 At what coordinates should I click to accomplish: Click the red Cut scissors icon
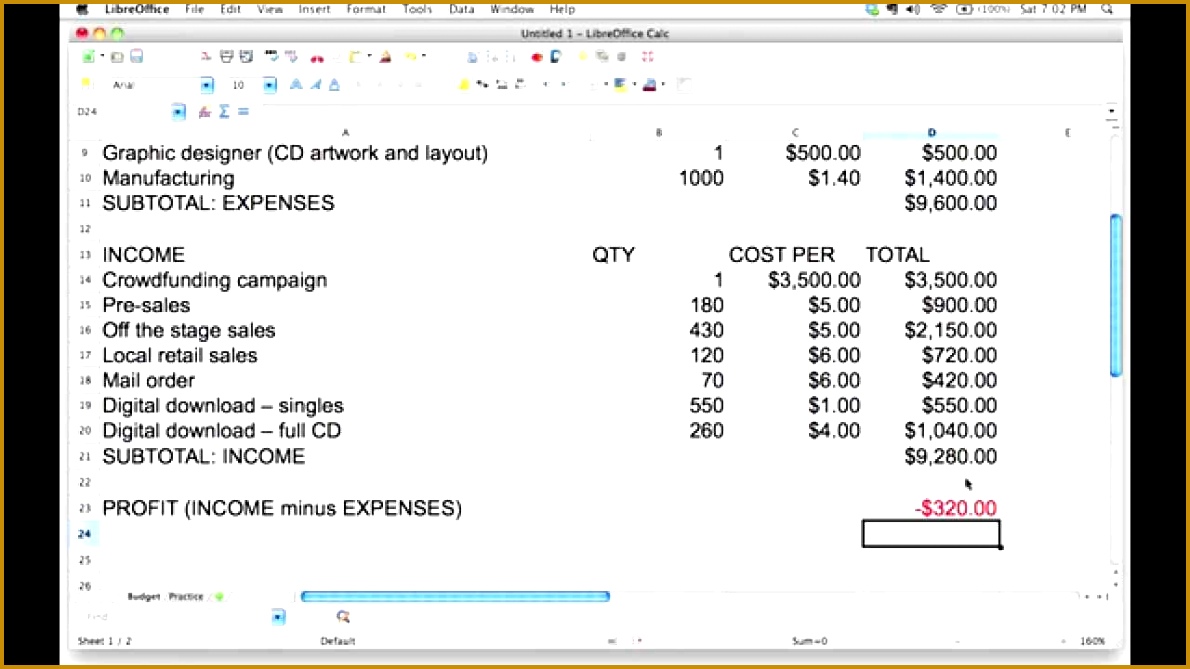317,58
